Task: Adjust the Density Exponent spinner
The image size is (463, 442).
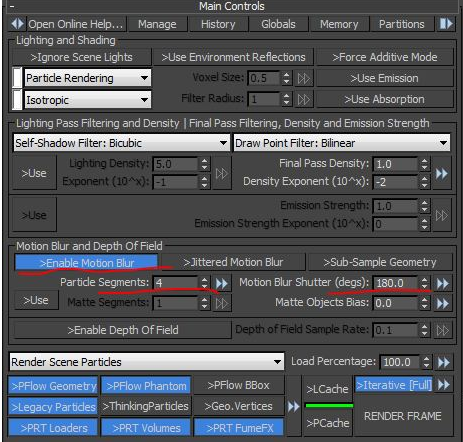Action: pyautogui.click(x=424, y=182)
